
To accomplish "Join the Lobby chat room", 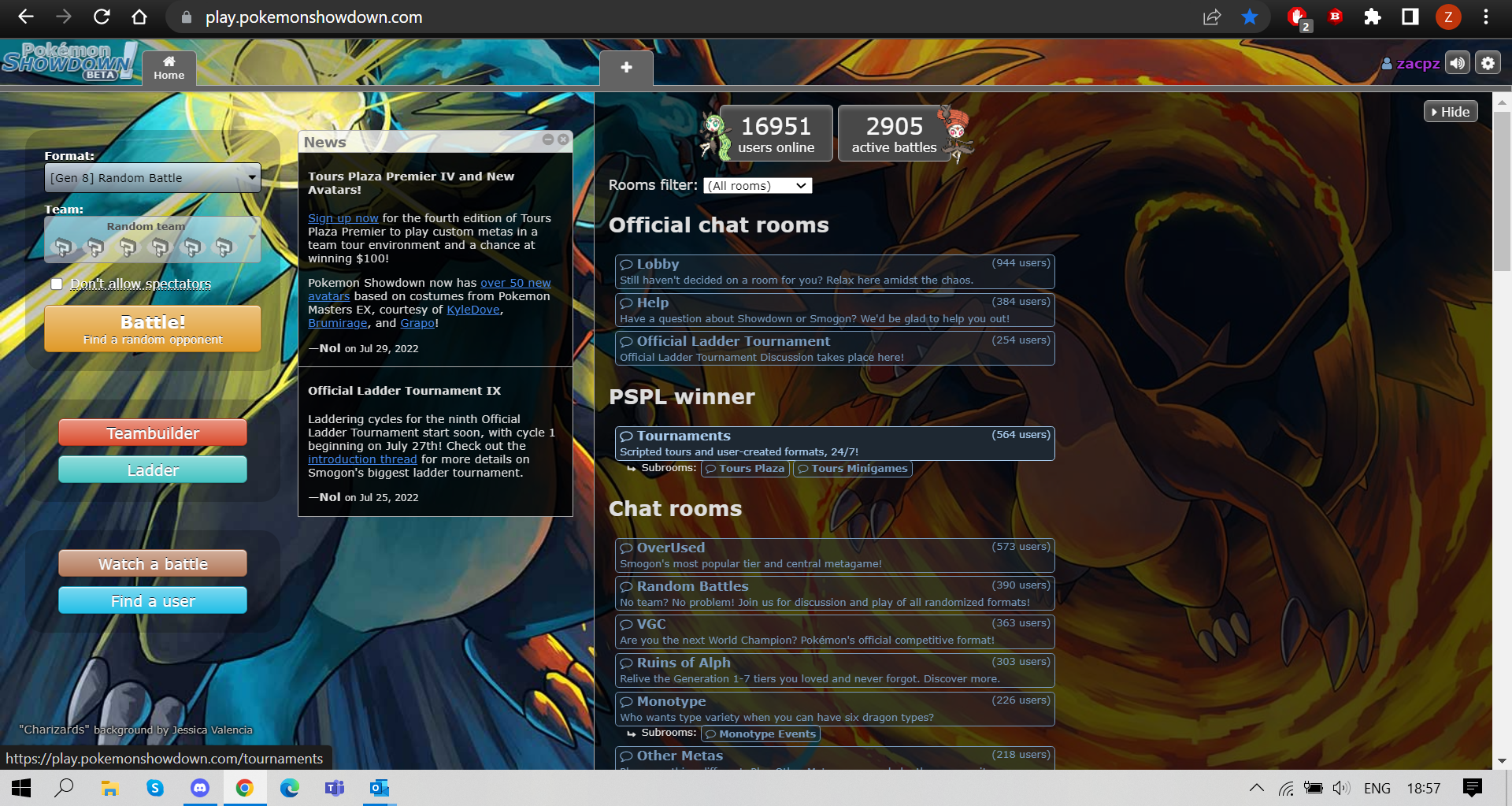I will [835, 271].
